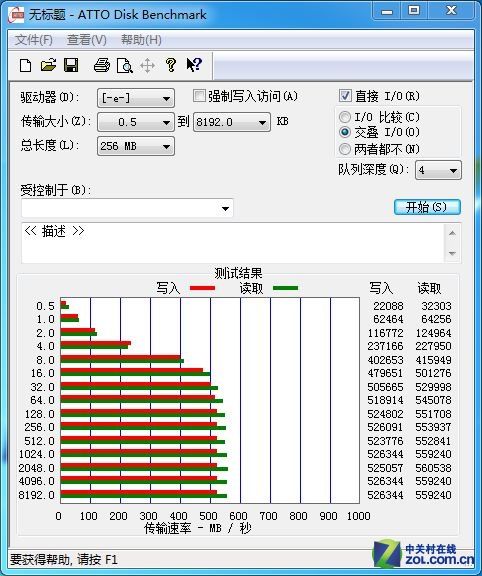Open the 查看(V) menu
The image size is (482, 576).
tap(87, 40)
